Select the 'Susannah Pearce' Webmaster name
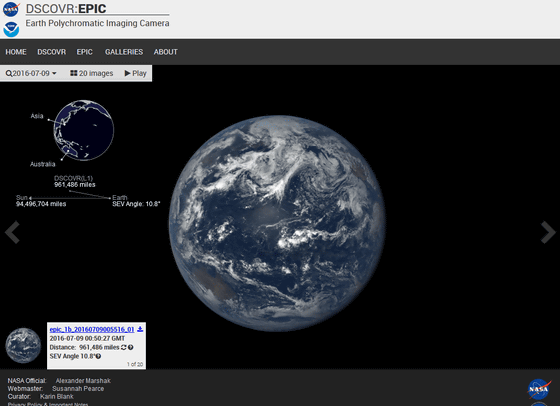 (x=78, y=389)
